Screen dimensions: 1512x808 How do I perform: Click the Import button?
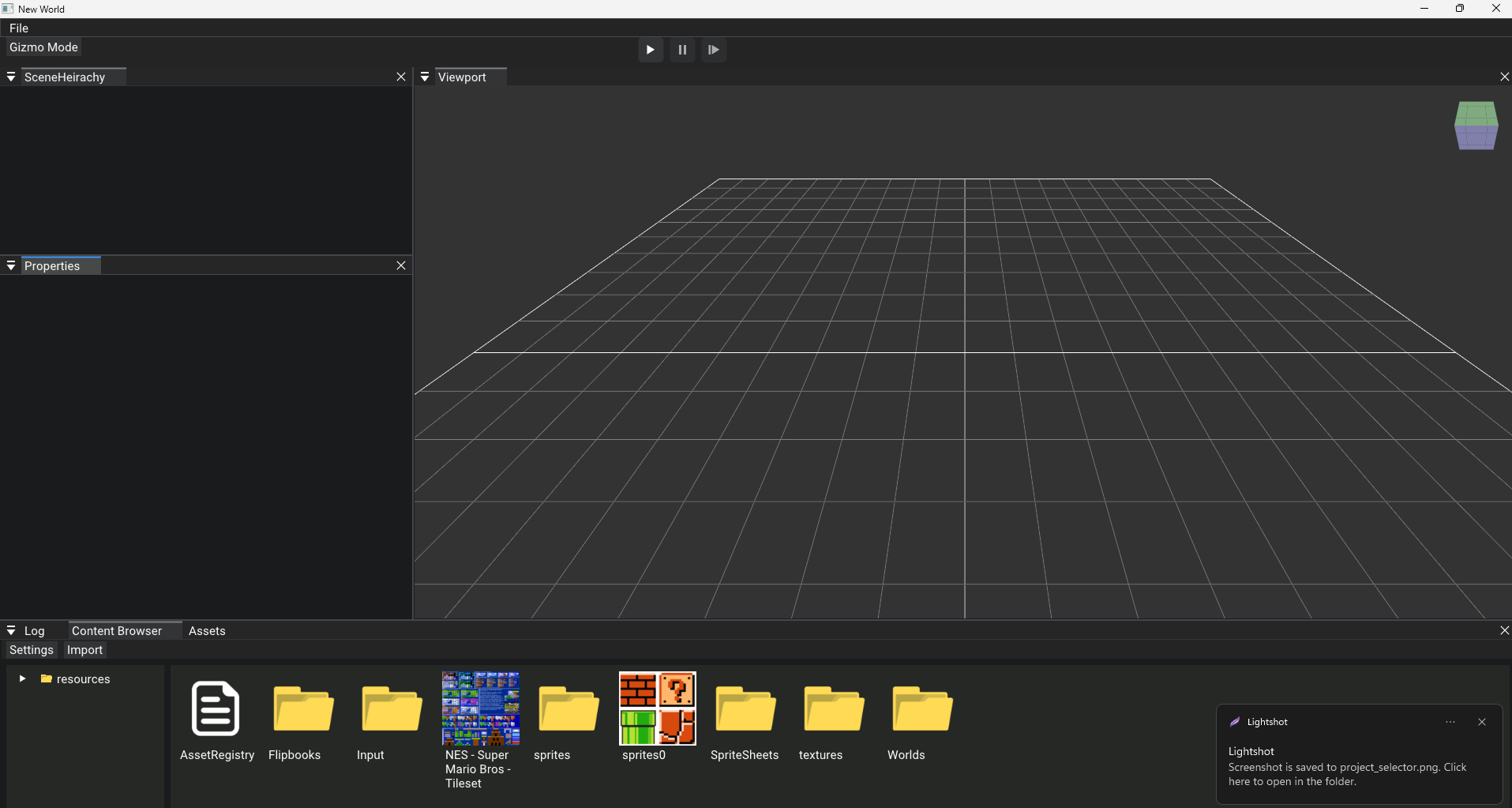[x=84, y=650]
